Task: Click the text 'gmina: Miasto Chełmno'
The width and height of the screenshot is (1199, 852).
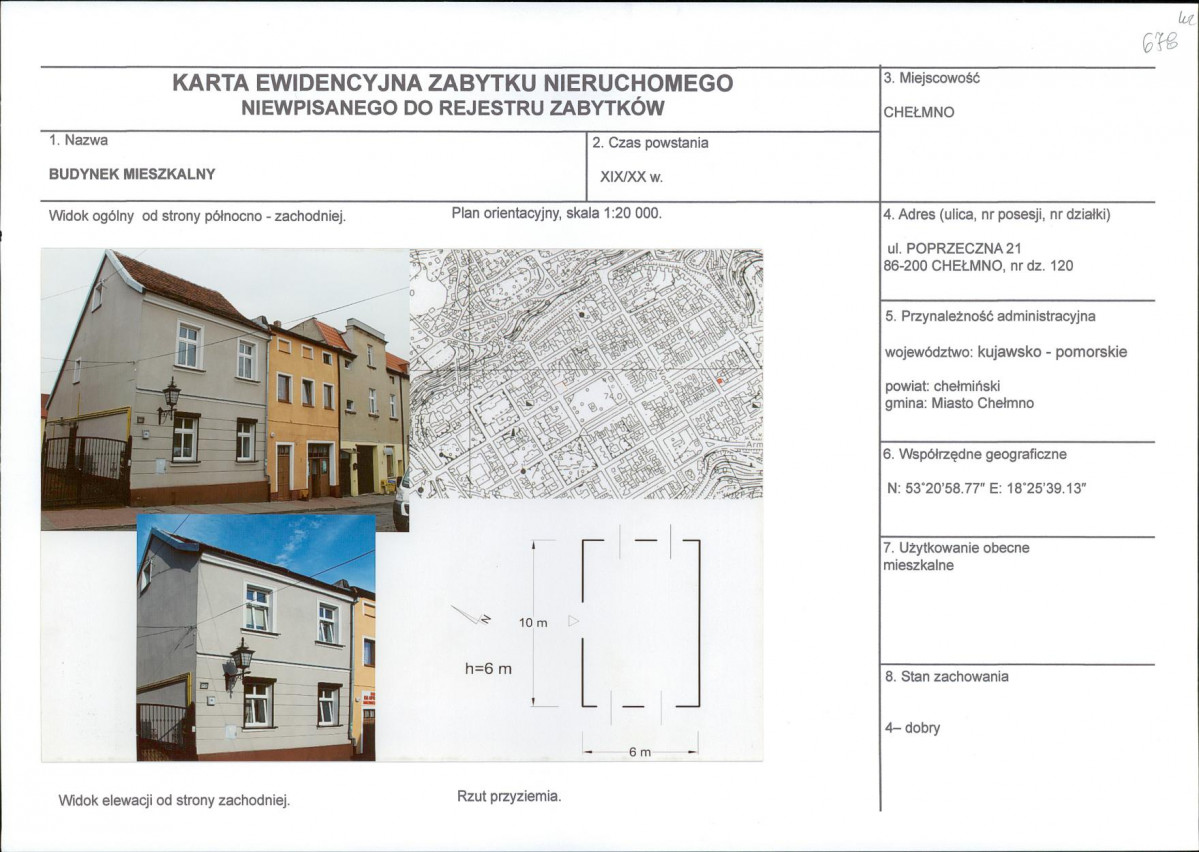Action: [x=959, y=403]
